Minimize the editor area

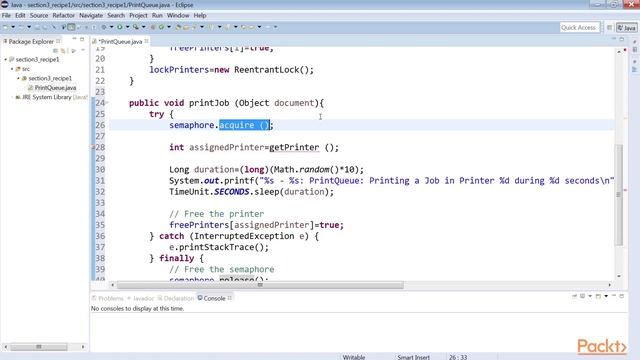613,39
